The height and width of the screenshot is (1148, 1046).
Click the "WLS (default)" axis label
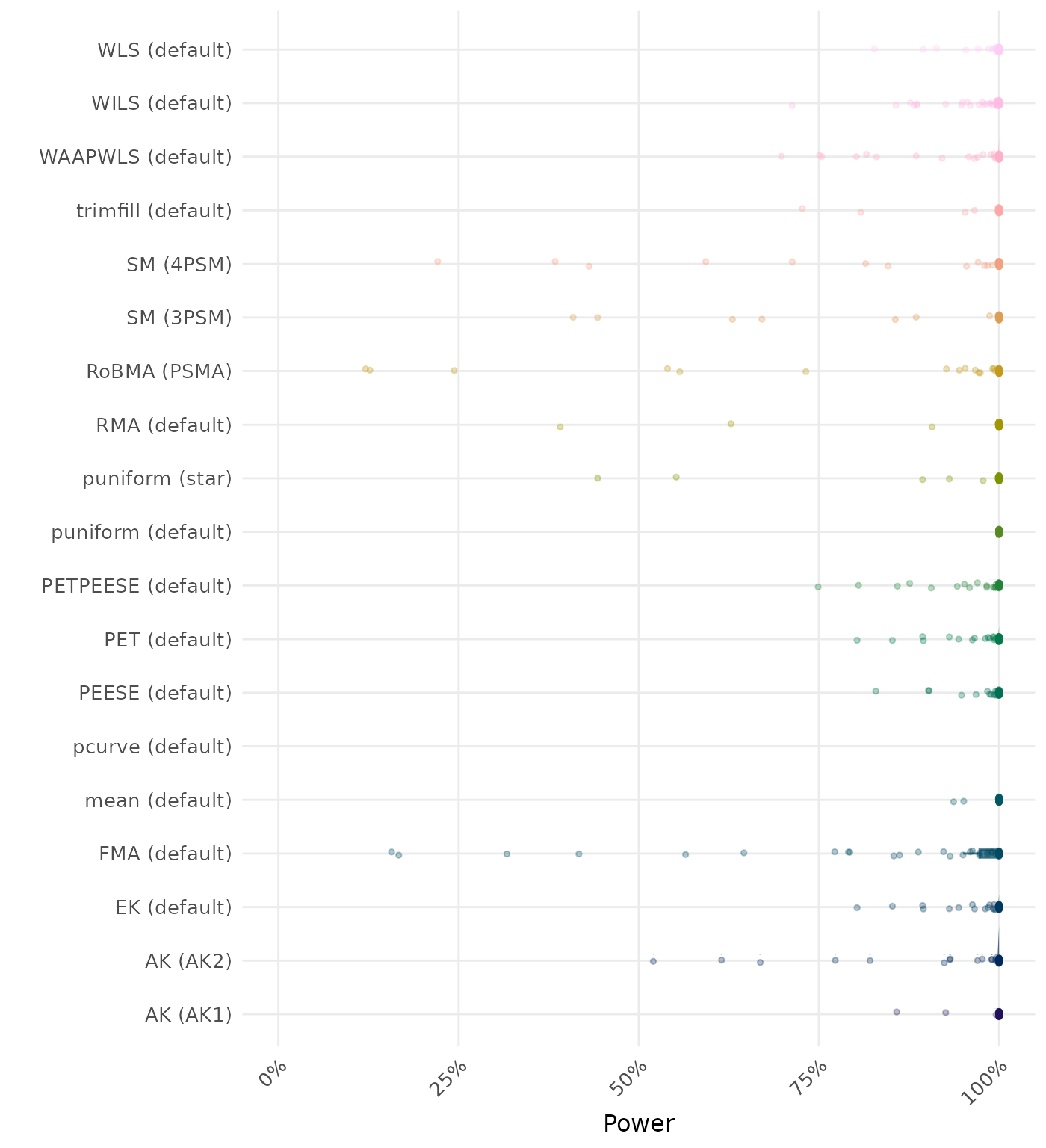pos(164,50)
